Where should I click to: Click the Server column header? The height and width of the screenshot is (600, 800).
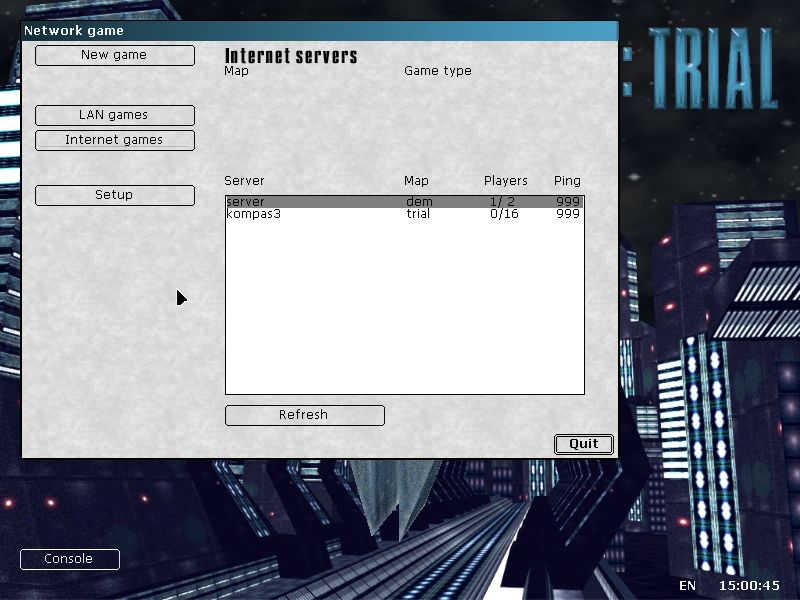pos(244,181)
